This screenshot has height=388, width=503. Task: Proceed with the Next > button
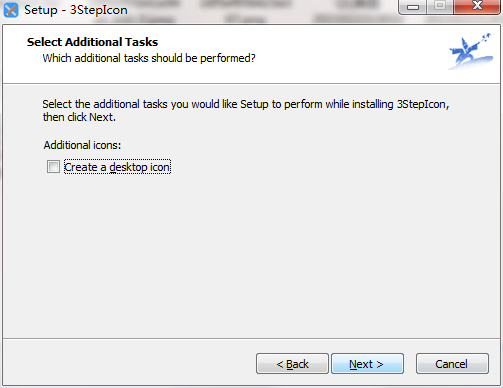click(x=367, y=364)
